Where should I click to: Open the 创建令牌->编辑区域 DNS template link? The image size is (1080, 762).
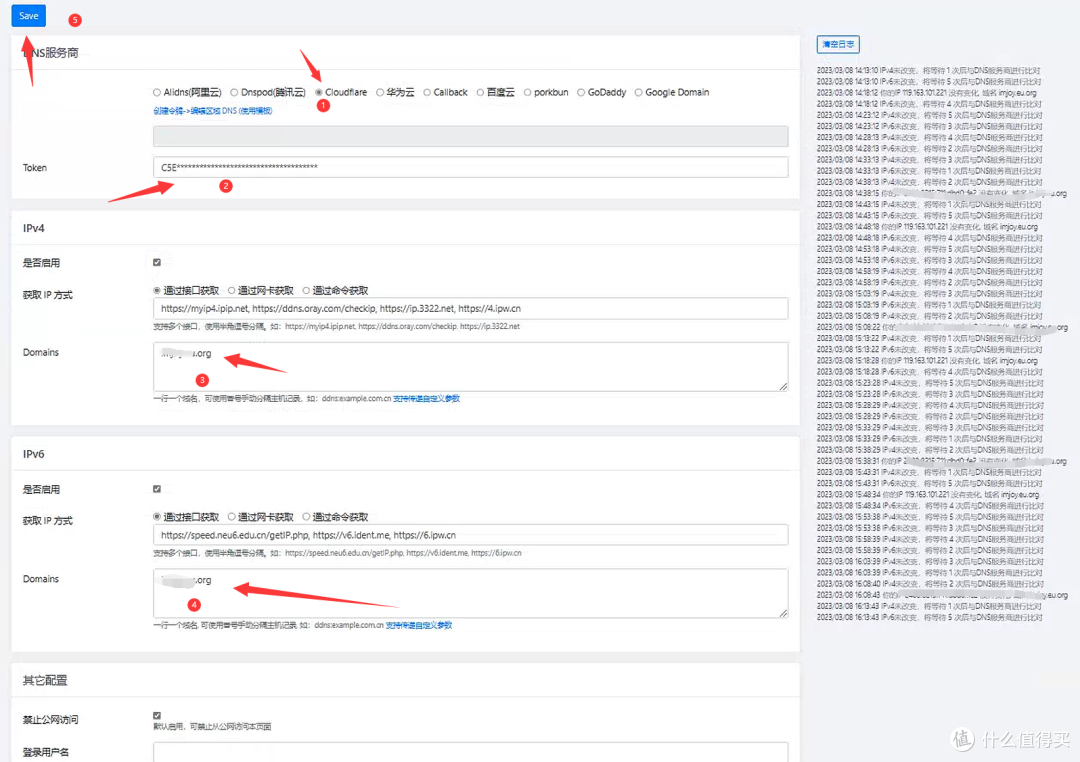[x=213, y=111]
